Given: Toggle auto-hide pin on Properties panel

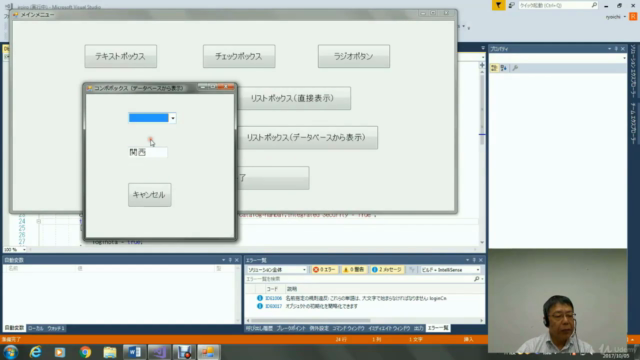Looking at the screenshot, I should (x=616, y=49).
